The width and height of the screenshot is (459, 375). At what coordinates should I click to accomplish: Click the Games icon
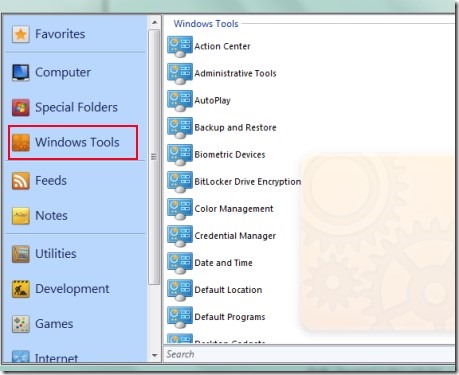tap(21, 324)
